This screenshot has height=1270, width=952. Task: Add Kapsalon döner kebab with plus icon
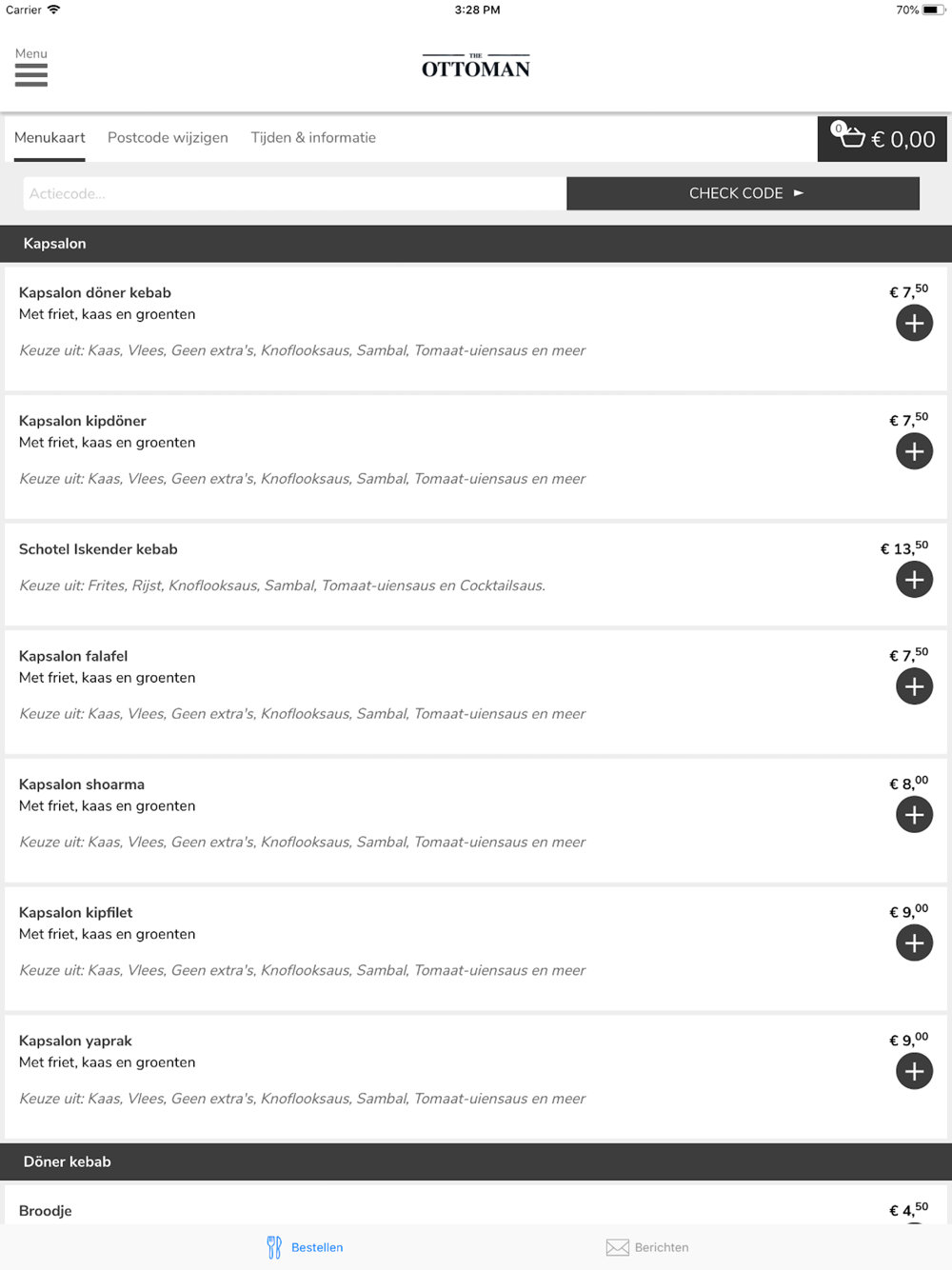[914, 324]
